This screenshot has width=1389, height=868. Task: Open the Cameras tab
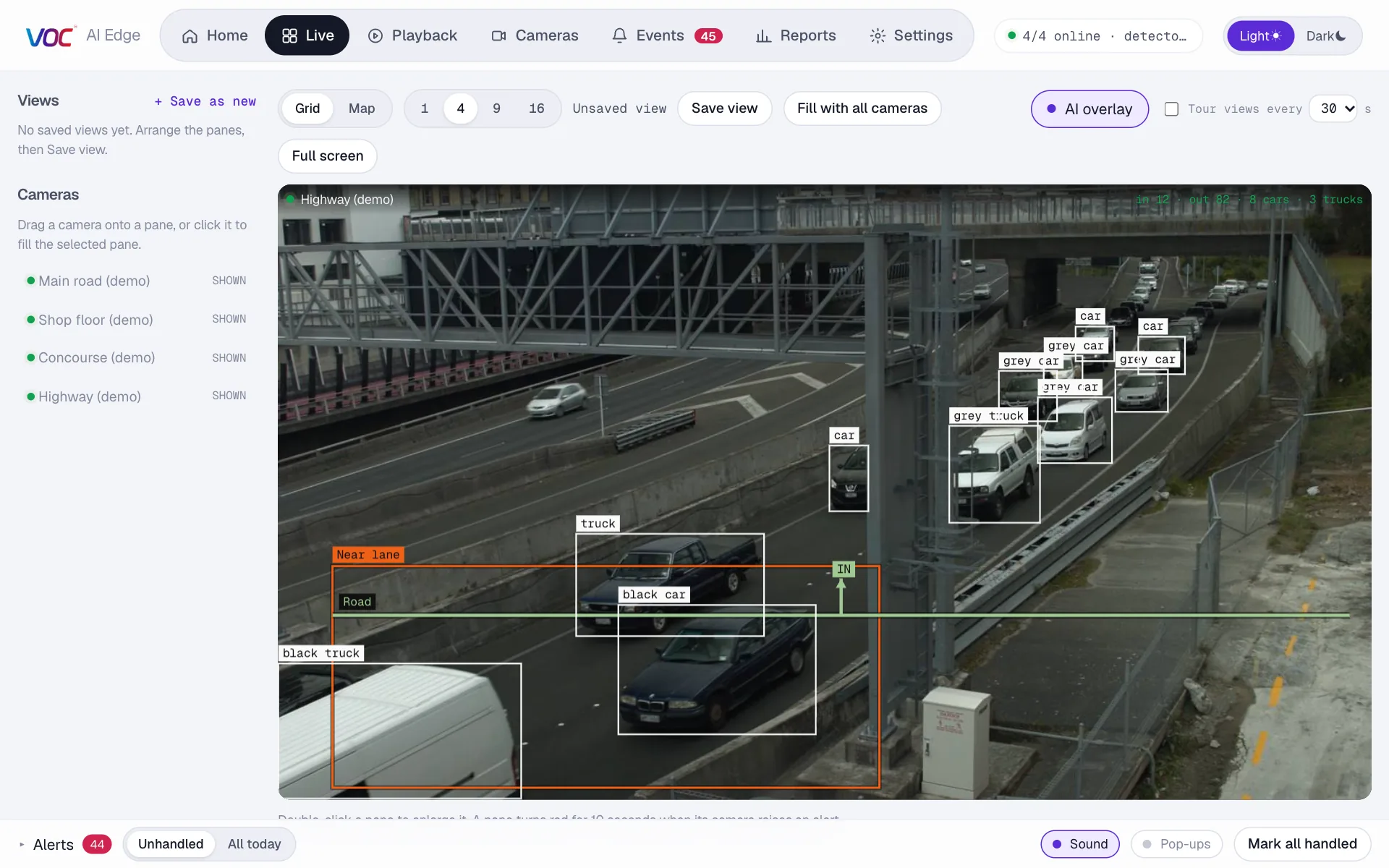(535, 35)
